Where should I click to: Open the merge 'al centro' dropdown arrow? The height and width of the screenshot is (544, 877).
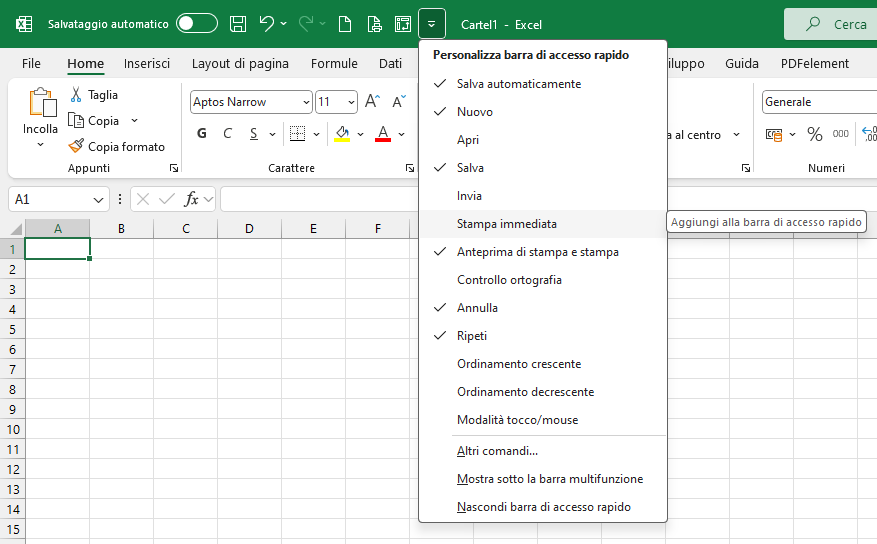(737, 134)
